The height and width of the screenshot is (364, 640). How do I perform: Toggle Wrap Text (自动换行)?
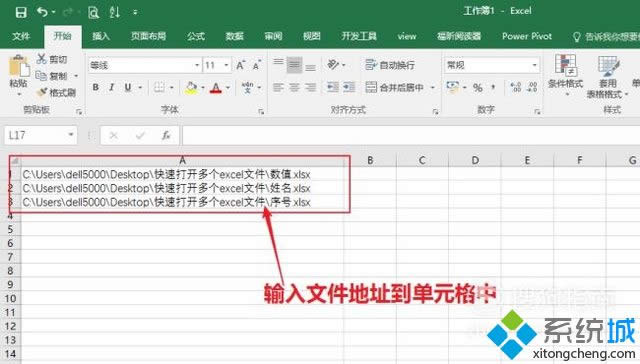390,65
